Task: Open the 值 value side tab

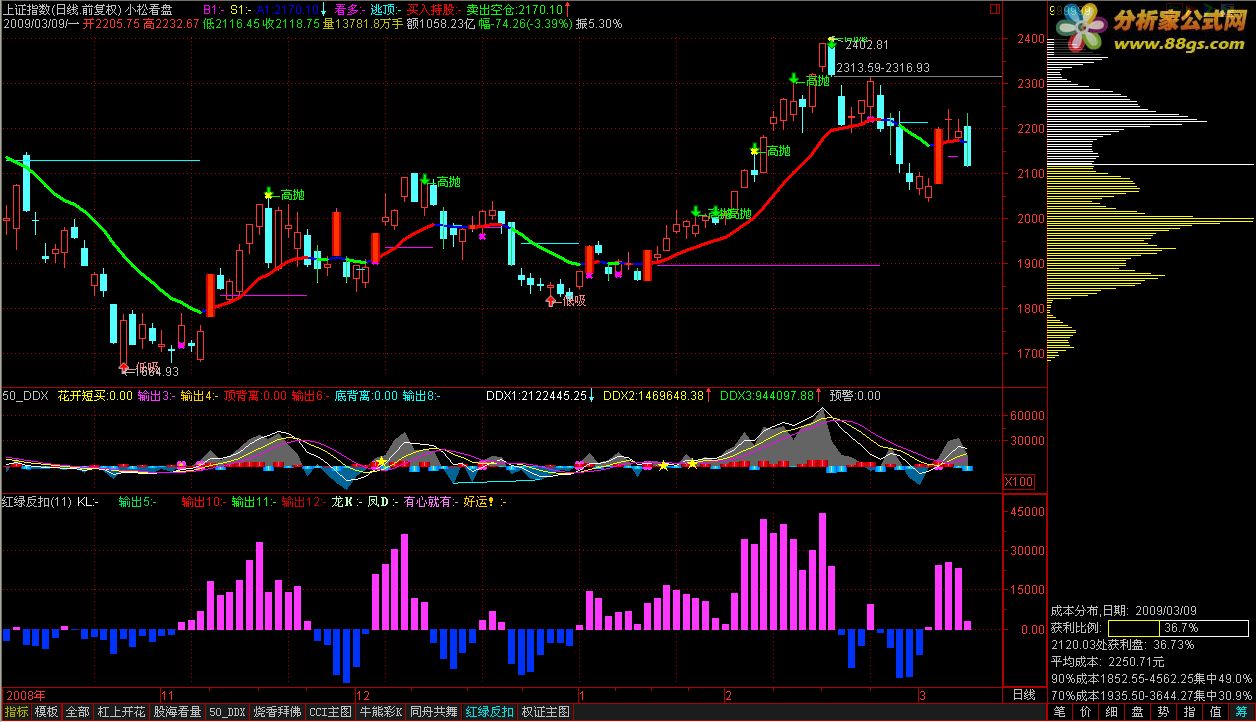Action: tap(1214, 713)
